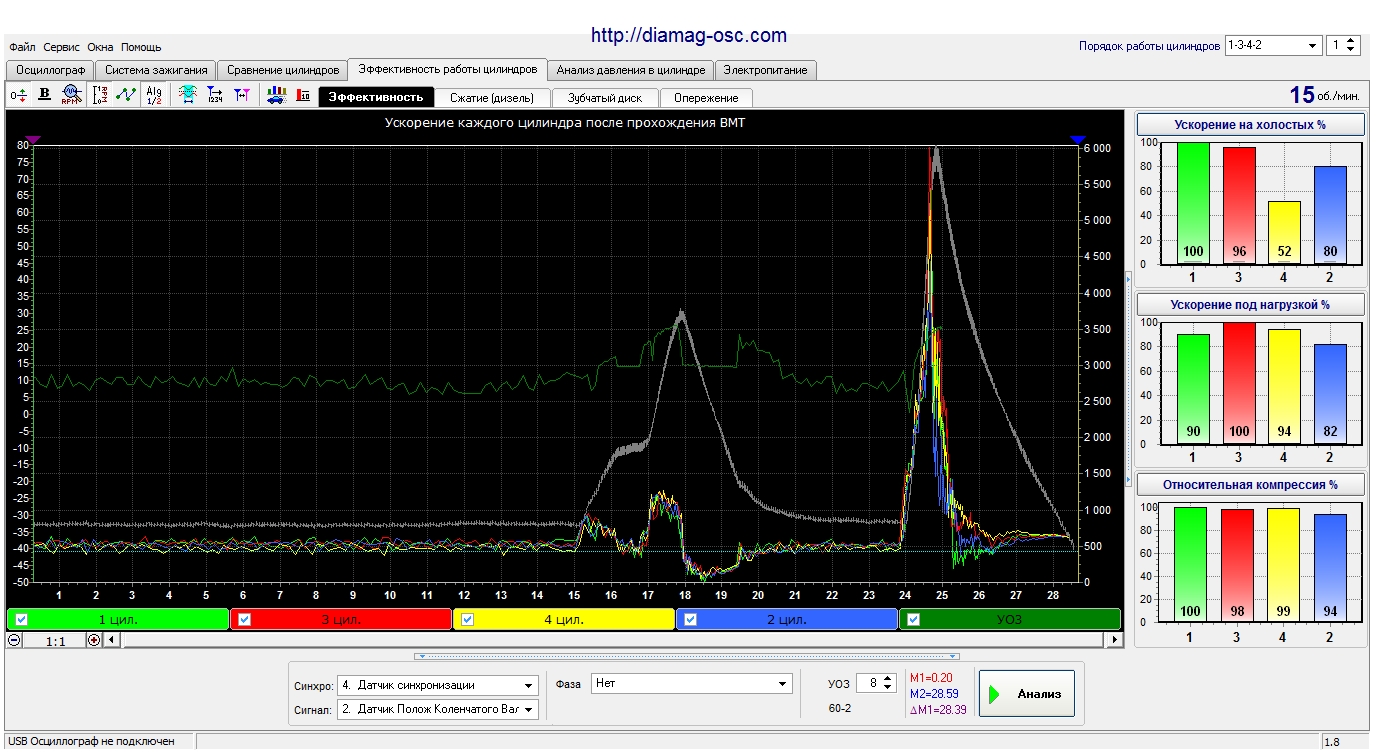Viewport: 1382px width, 754px height.
Task: Toggle the УОЗ trace checkbox
Action: click(x=914, y=619)
